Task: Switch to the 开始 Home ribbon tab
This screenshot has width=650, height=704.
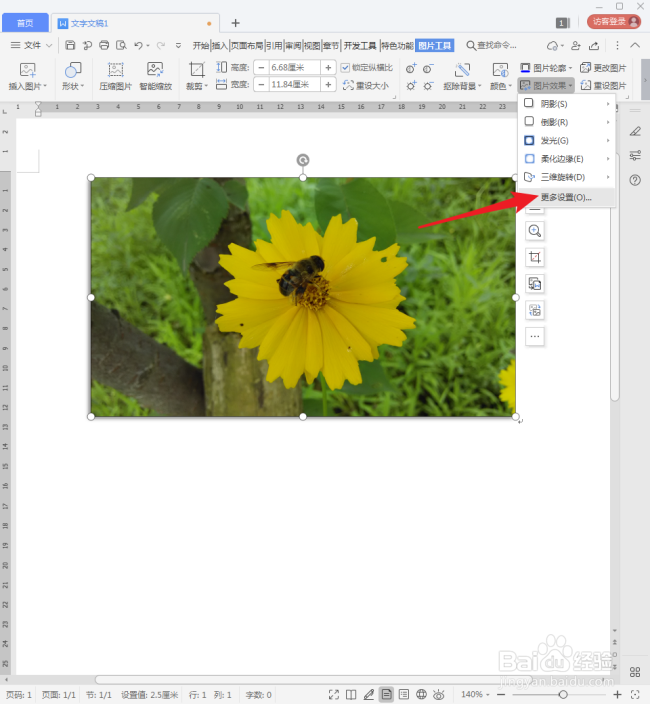Action: (x=201, y=45)
